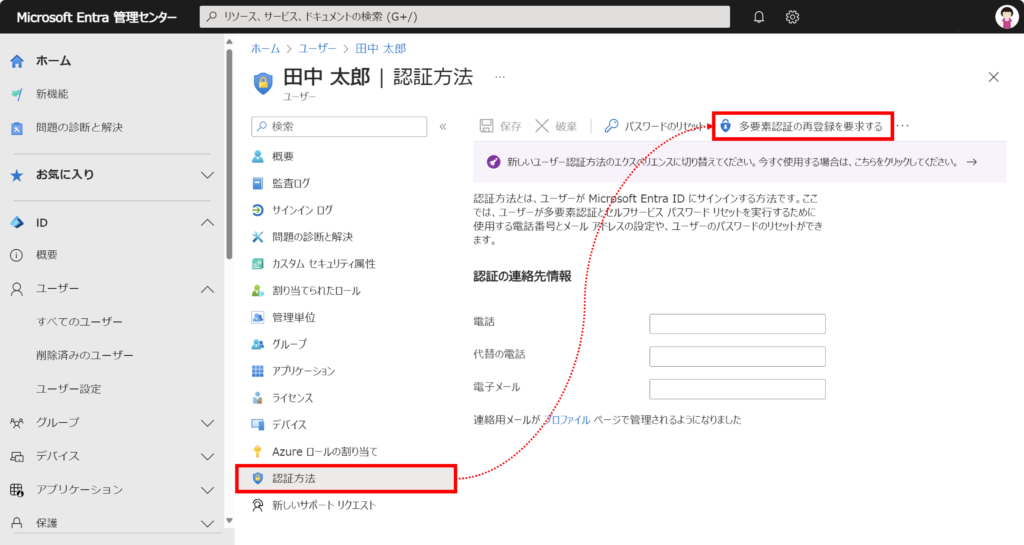1024x545 pixels.
Task: Open ユーザー設定 in the sidebar
Action: click(69, 389)
